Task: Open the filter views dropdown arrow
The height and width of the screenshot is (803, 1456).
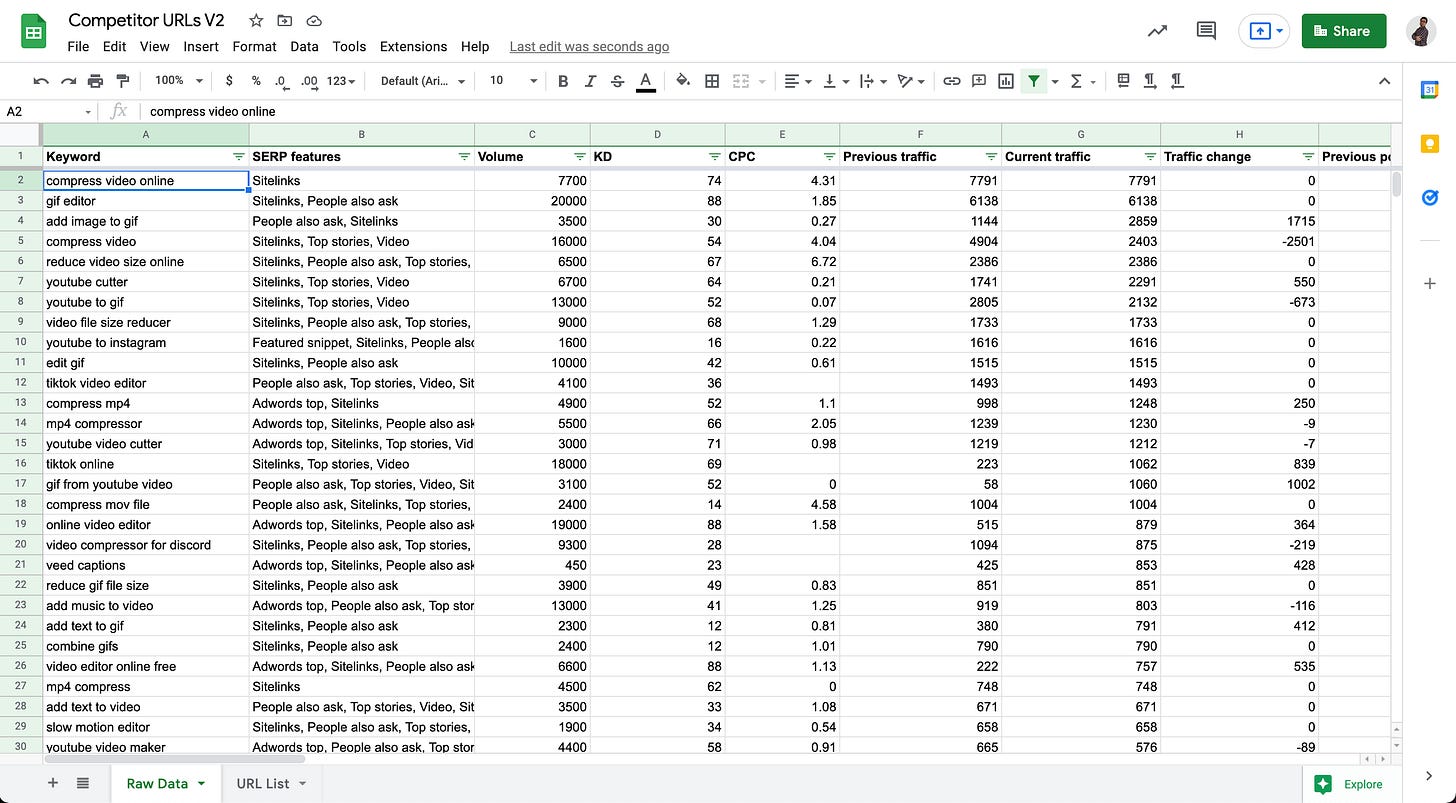Action: [1054, 82]
